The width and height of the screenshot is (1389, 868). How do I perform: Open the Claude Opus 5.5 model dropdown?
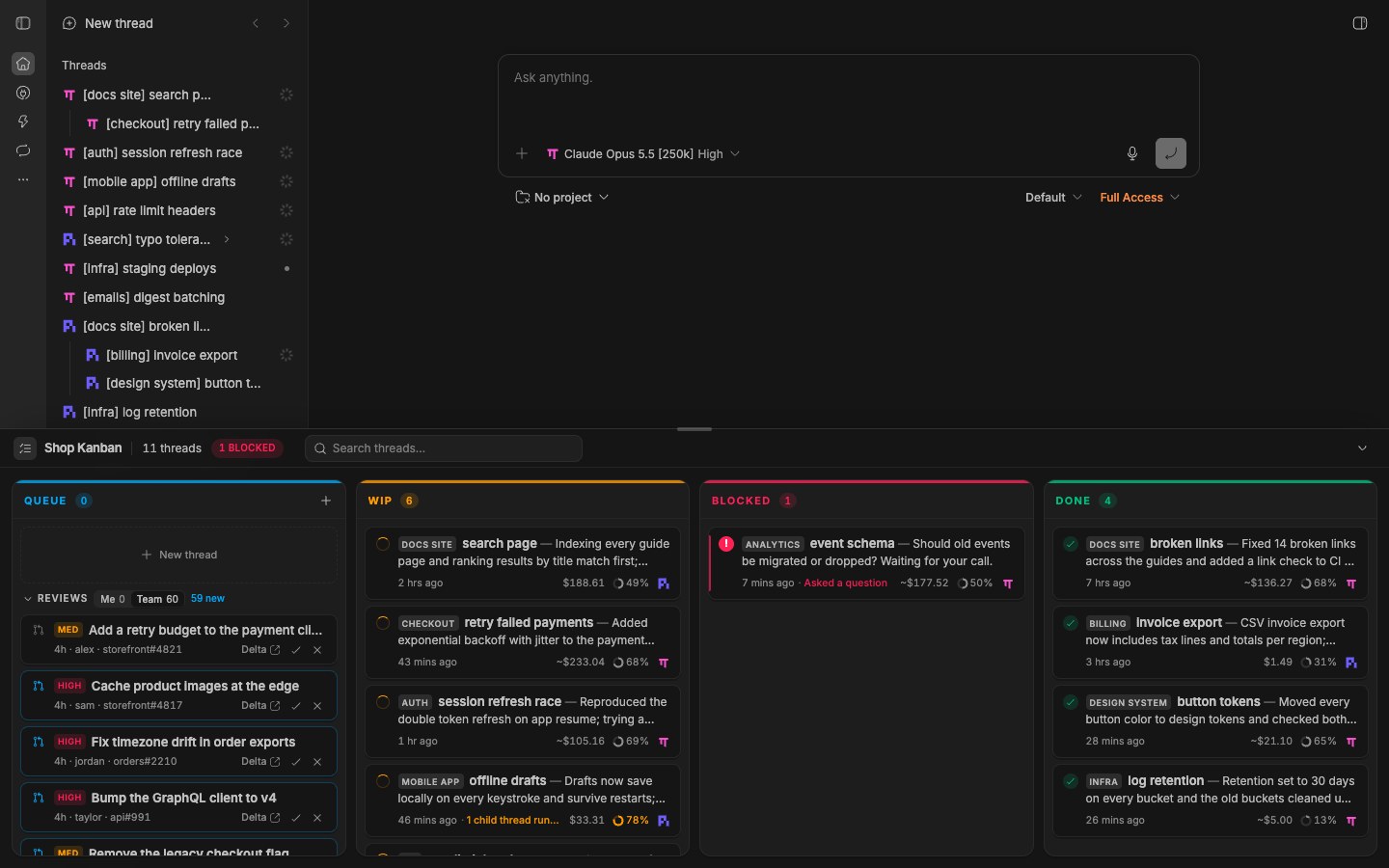(x=643, y=153)
